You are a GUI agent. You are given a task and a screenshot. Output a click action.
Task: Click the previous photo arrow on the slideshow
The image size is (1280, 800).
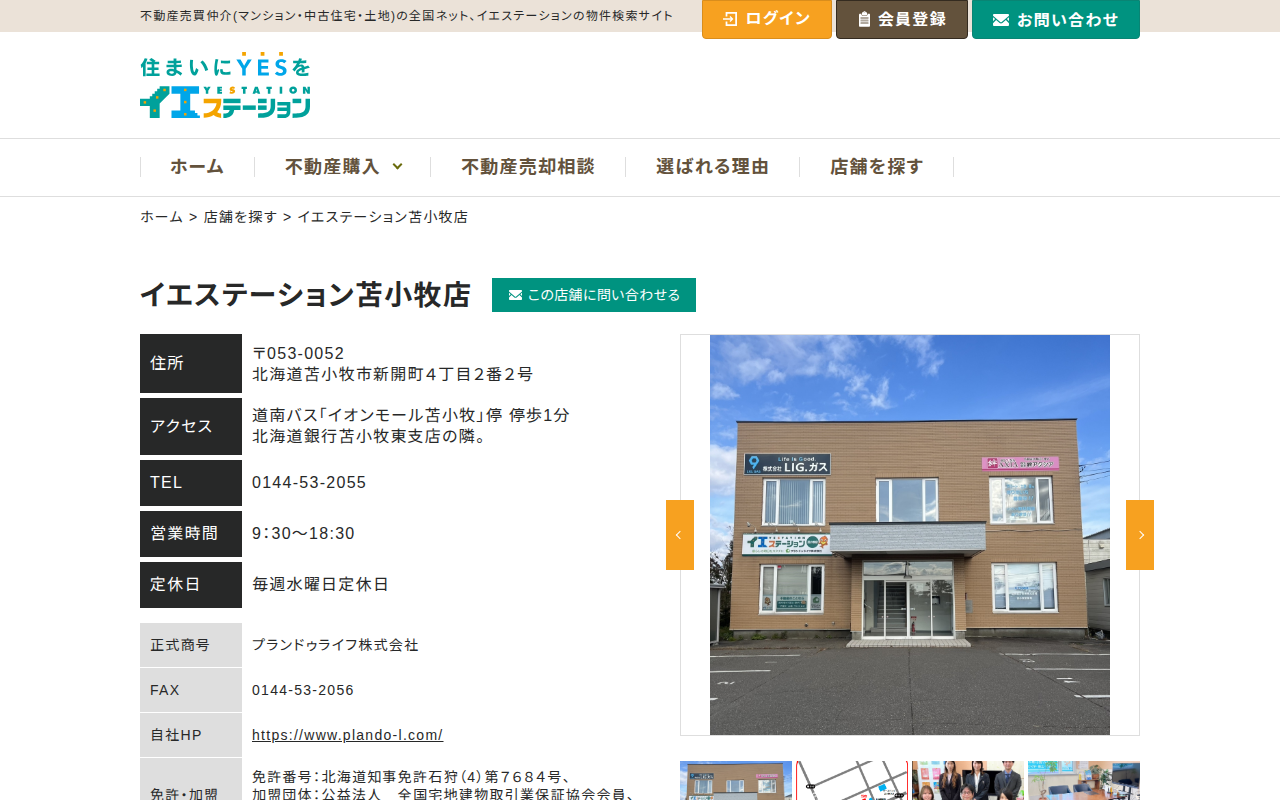coord(680,535)
